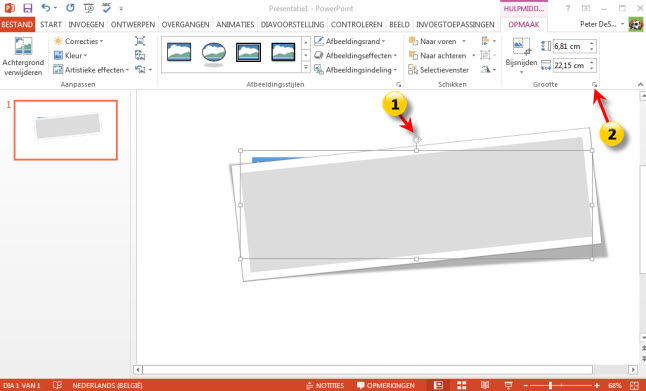This screenshot has width=646, height=391.
Task: Toggle the Opmerkingen pane
Action: [x=385, y=385]
